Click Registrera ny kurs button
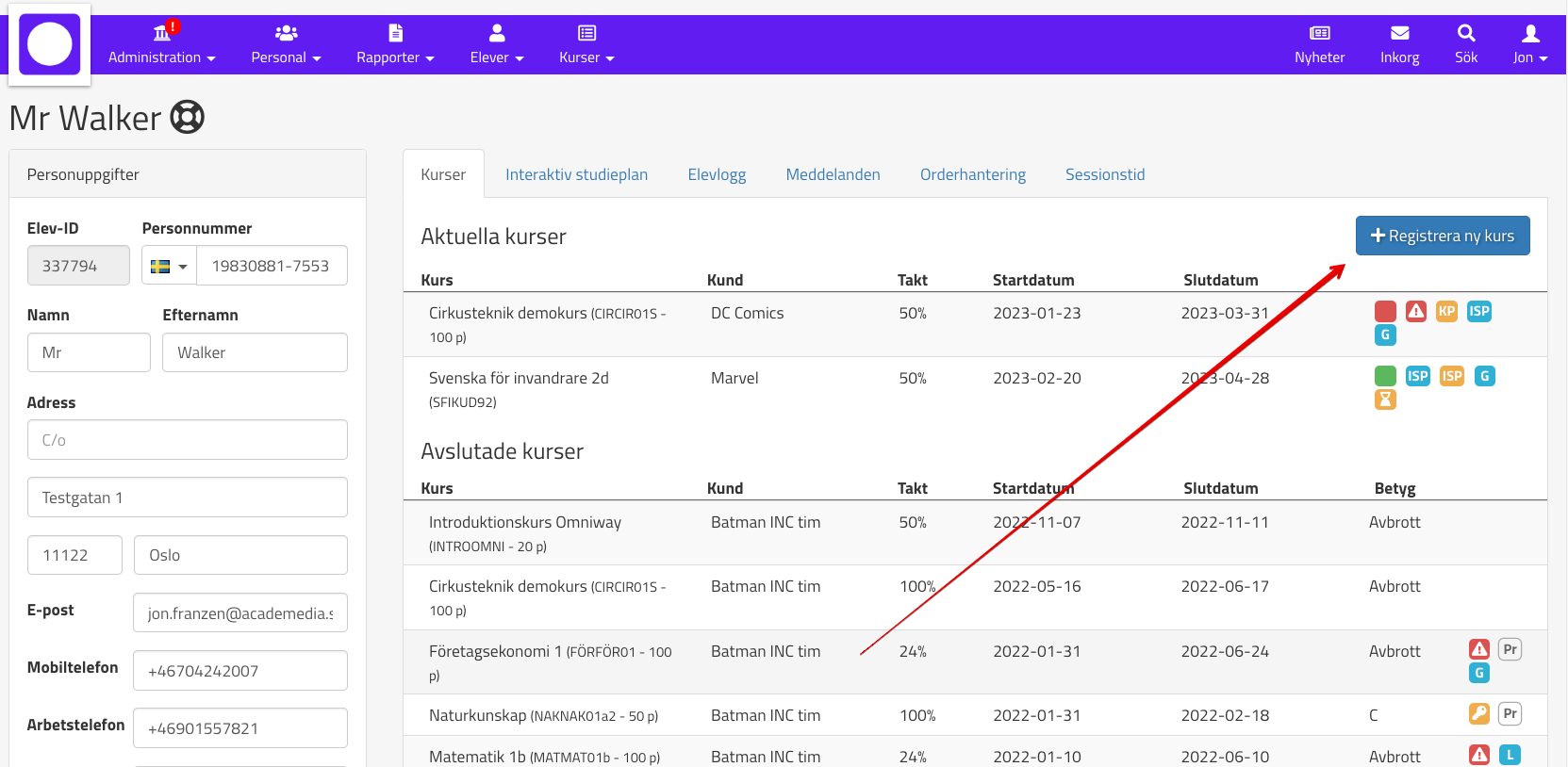This screenshot has height=767, width=1568. click(1442, 236)
